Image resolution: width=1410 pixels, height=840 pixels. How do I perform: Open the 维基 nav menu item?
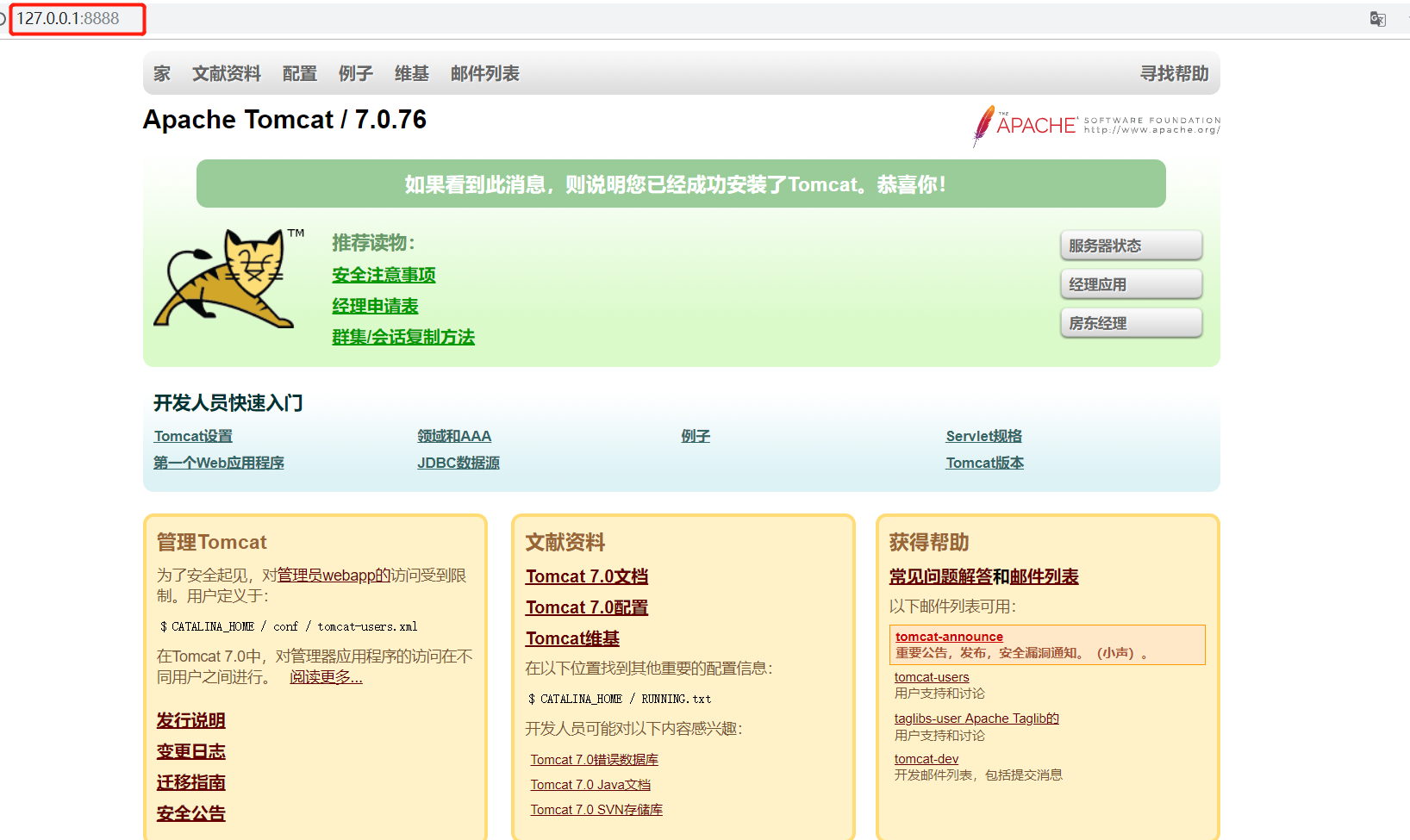tap(412, 74)
